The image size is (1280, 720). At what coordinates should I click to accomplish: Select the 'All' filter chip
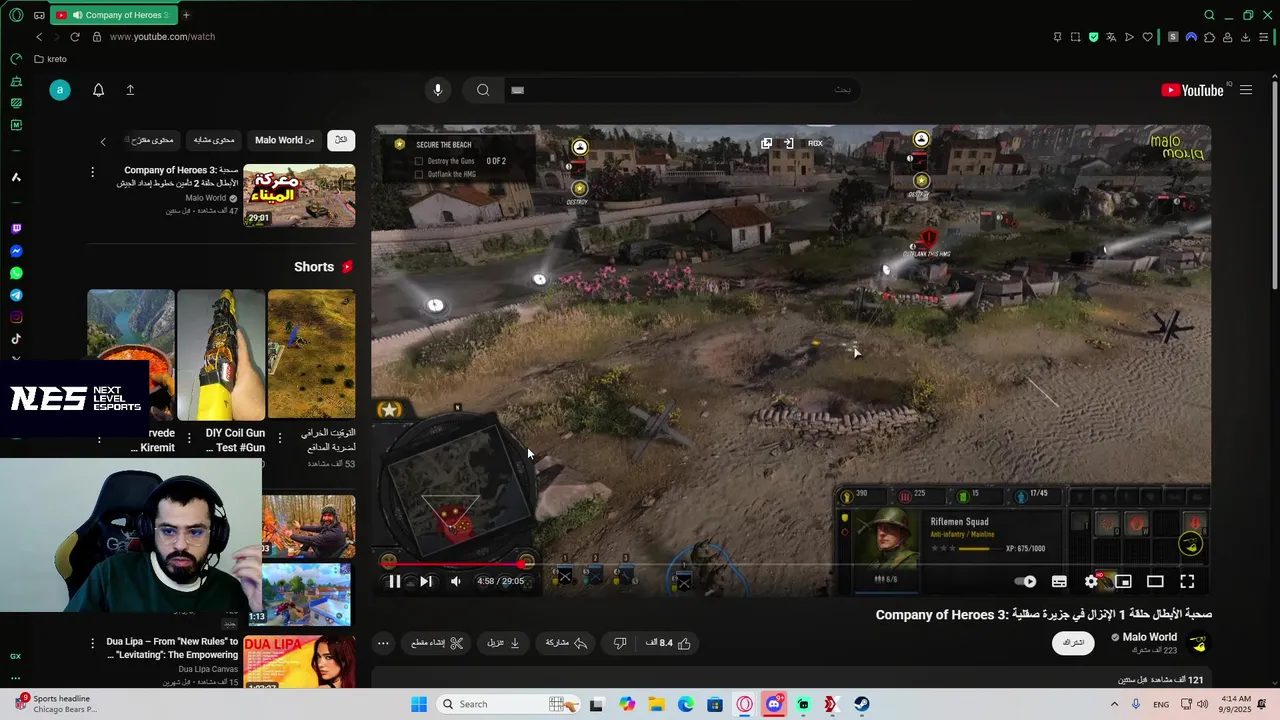coord(341,140)
